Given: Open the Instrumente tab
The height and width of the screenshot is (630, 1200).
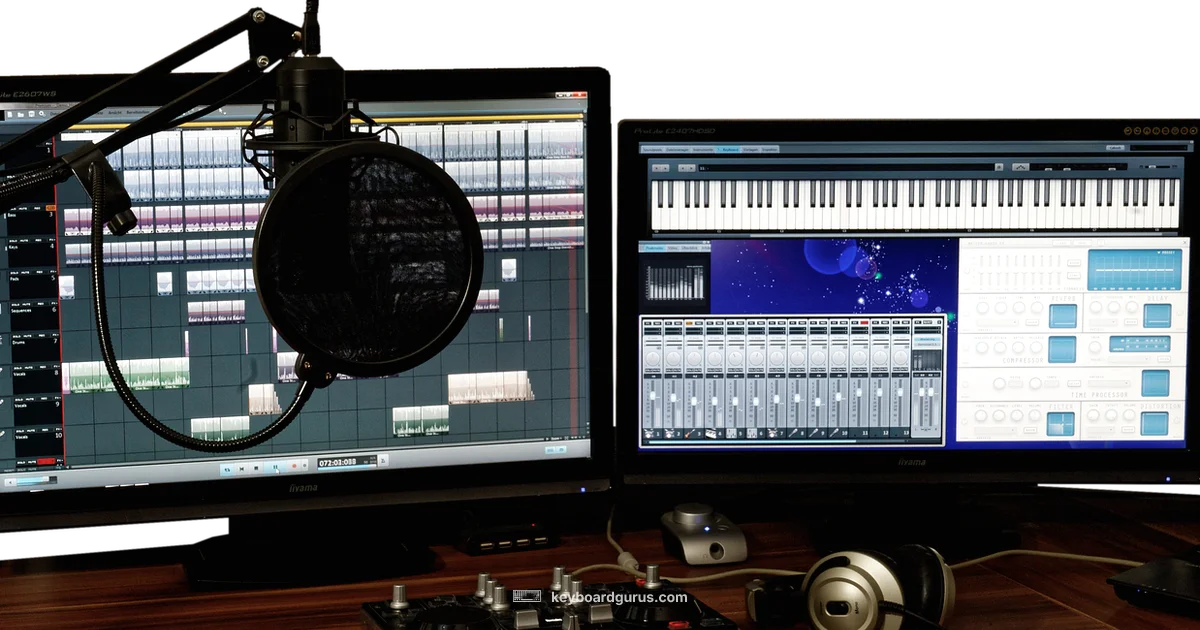Looking at the screenshot, I should 702,149.
